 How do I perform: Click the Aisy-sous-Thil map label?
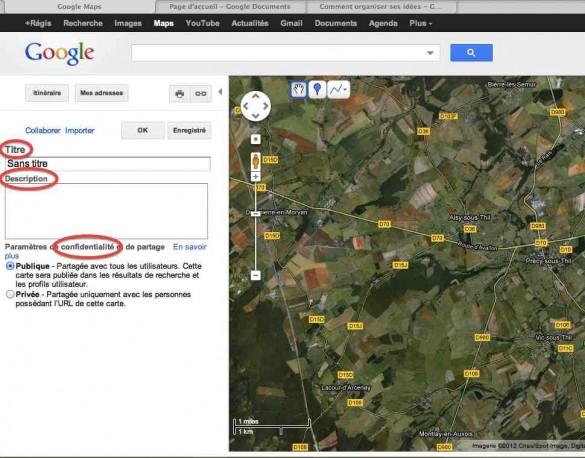click(x=469, y=217)
